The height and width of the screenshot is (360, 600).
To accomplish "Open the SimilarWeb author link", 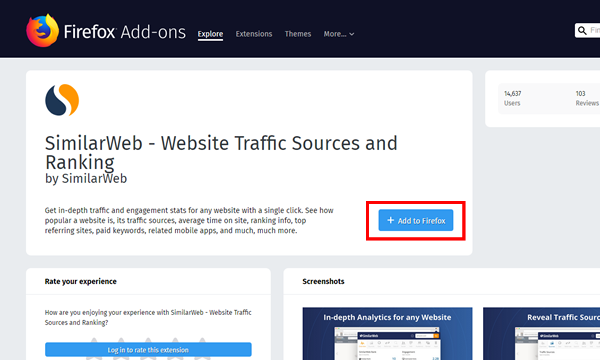I will 94,179.
